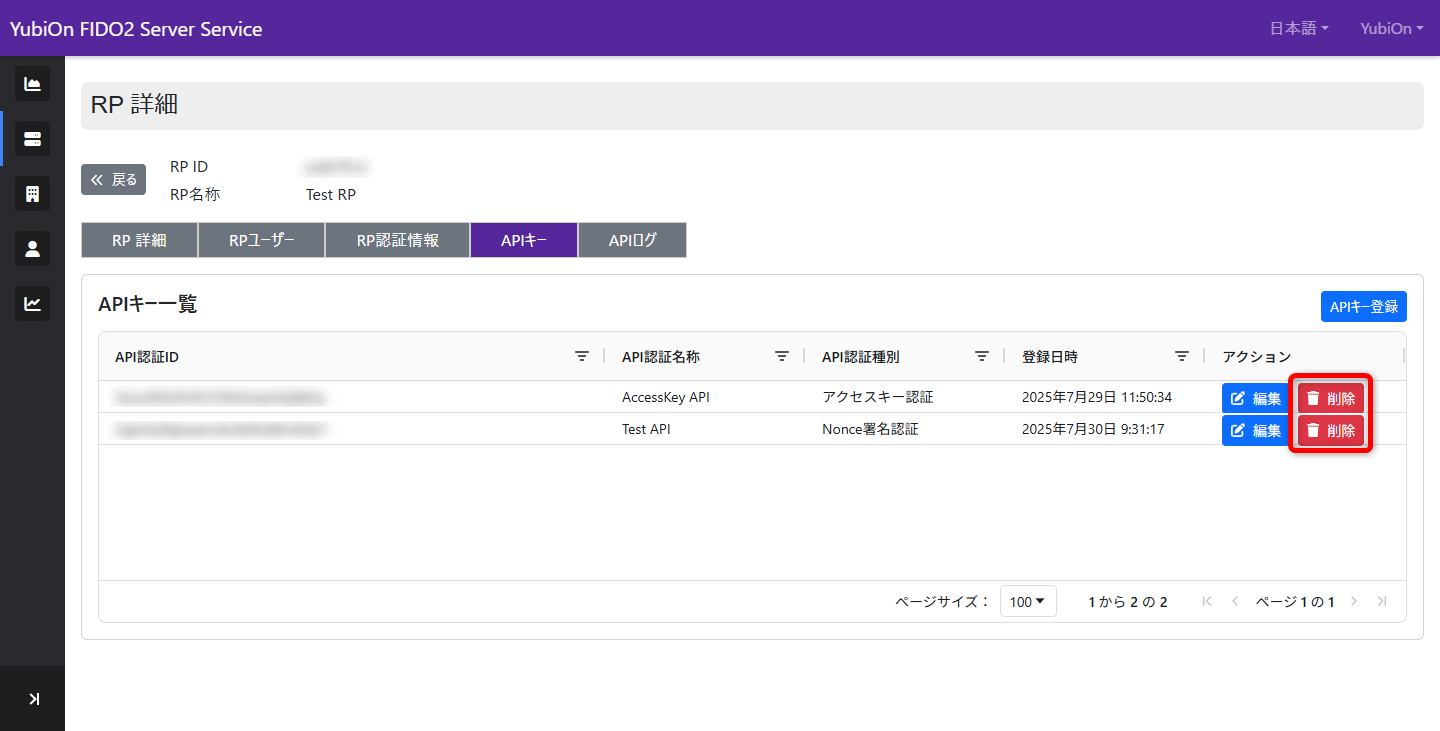The height and width of the screenshot is (731, 1440).
Task: Sort by the API認証ID column header
Action: pos(147,357)
